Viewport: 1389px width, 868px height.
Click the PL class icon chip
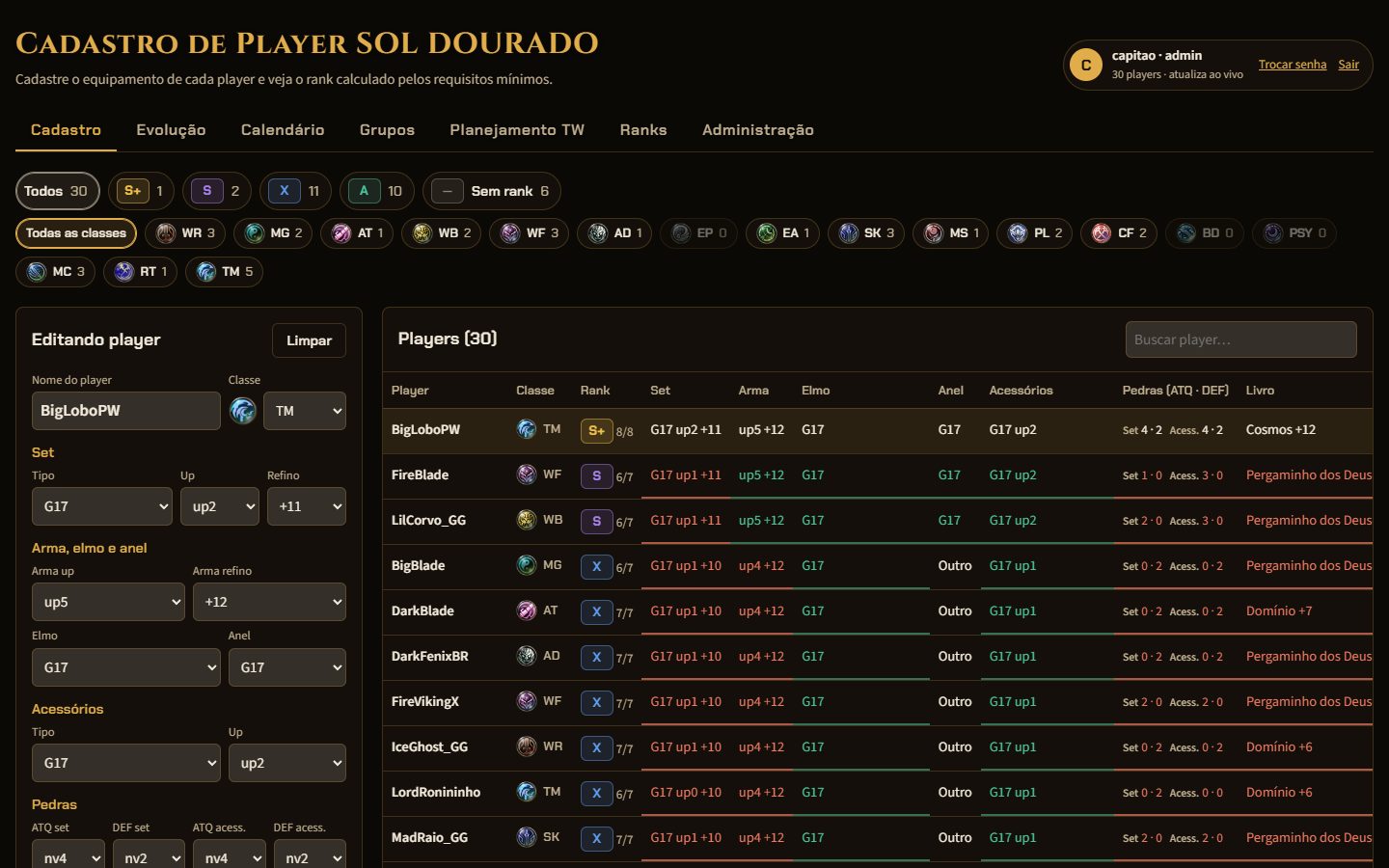(x=1035, y=233)
